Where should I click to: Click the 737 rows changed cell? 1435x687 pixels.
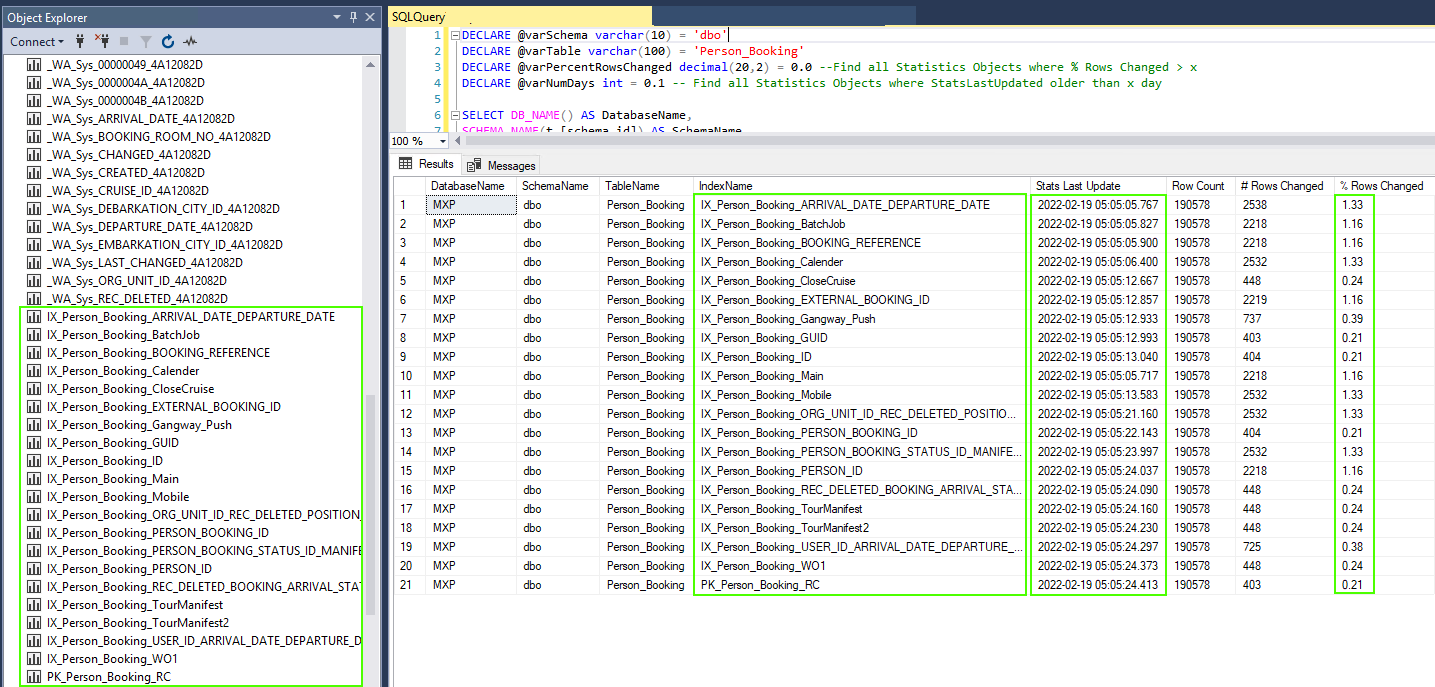(x=1283, y=319)
